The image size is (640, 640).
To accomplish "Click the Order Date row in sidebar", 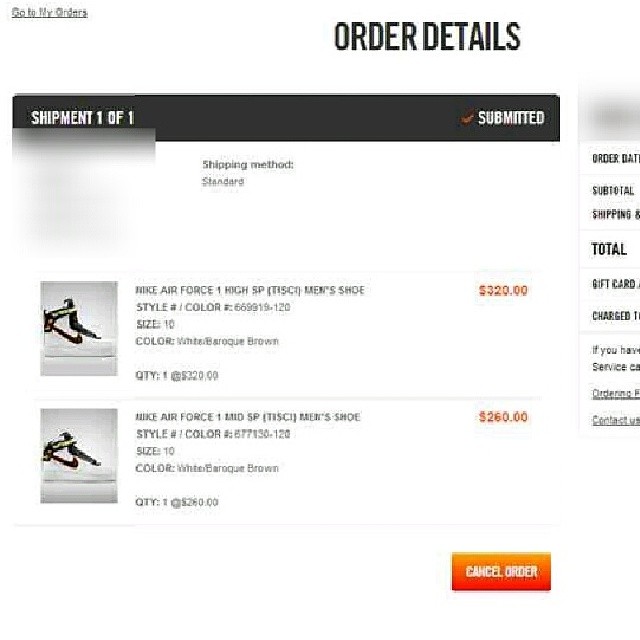I will [610, 158].
